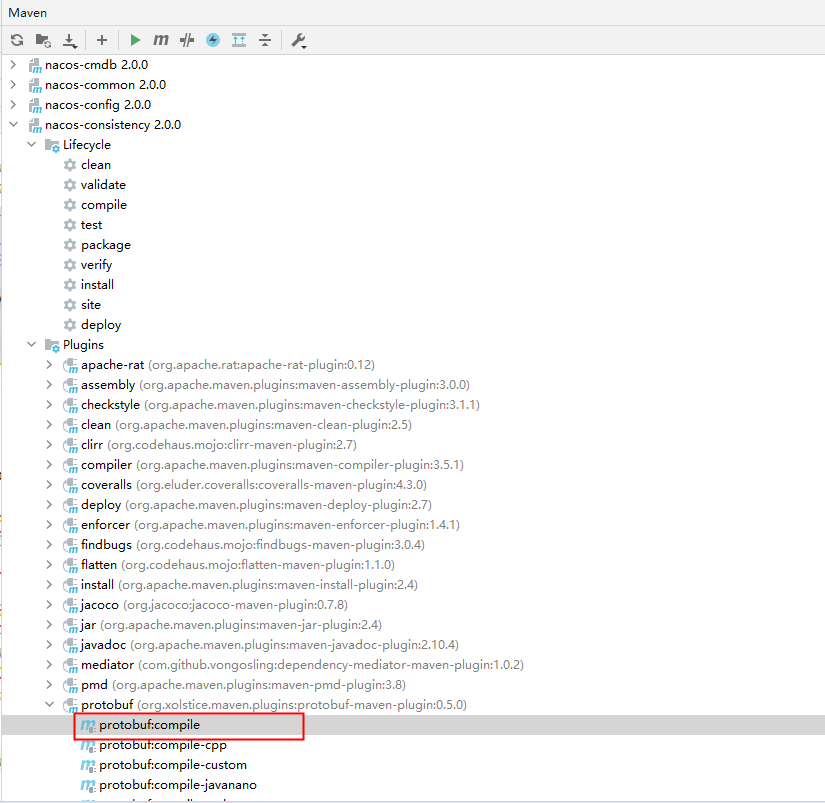
Task: Click the nacos-cmdb module icon
Action: point(35,66)
